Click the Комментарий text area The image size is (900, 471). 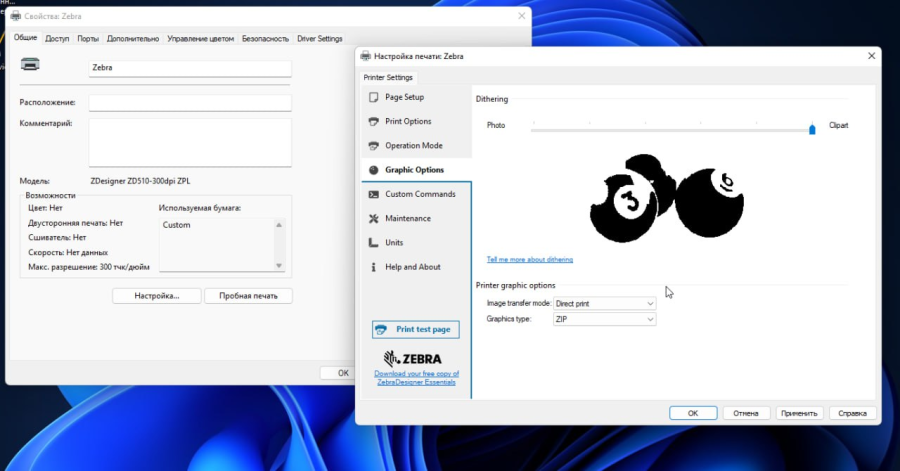point(190,142)
